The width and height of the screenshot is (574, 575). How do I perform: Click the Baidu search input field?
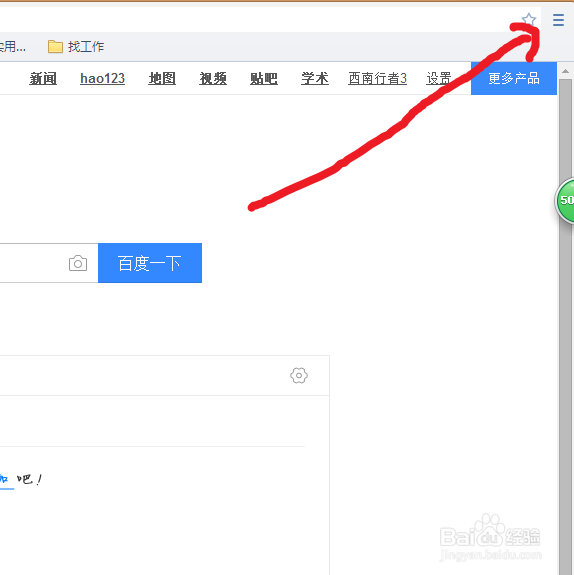[x=49, y=263]
